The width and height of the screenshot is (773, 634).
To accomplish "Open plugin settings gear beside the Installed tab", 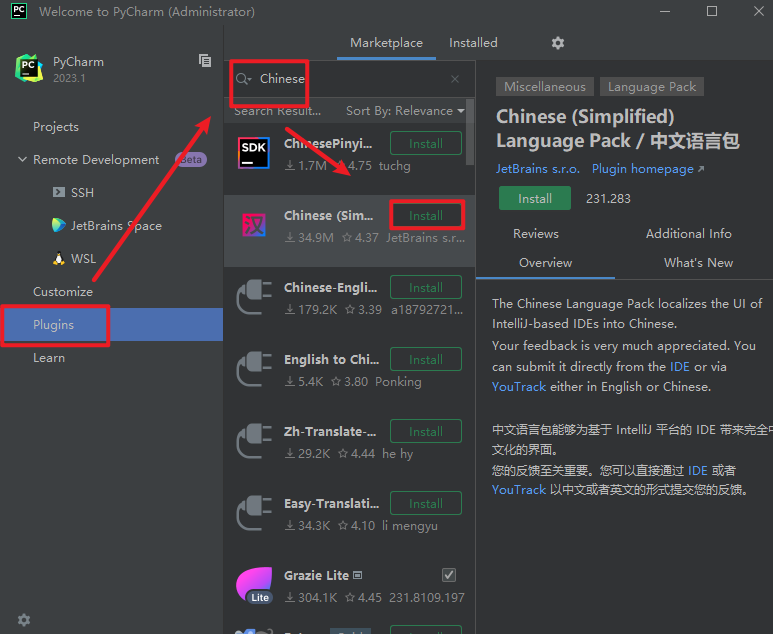I will [558, 43].
